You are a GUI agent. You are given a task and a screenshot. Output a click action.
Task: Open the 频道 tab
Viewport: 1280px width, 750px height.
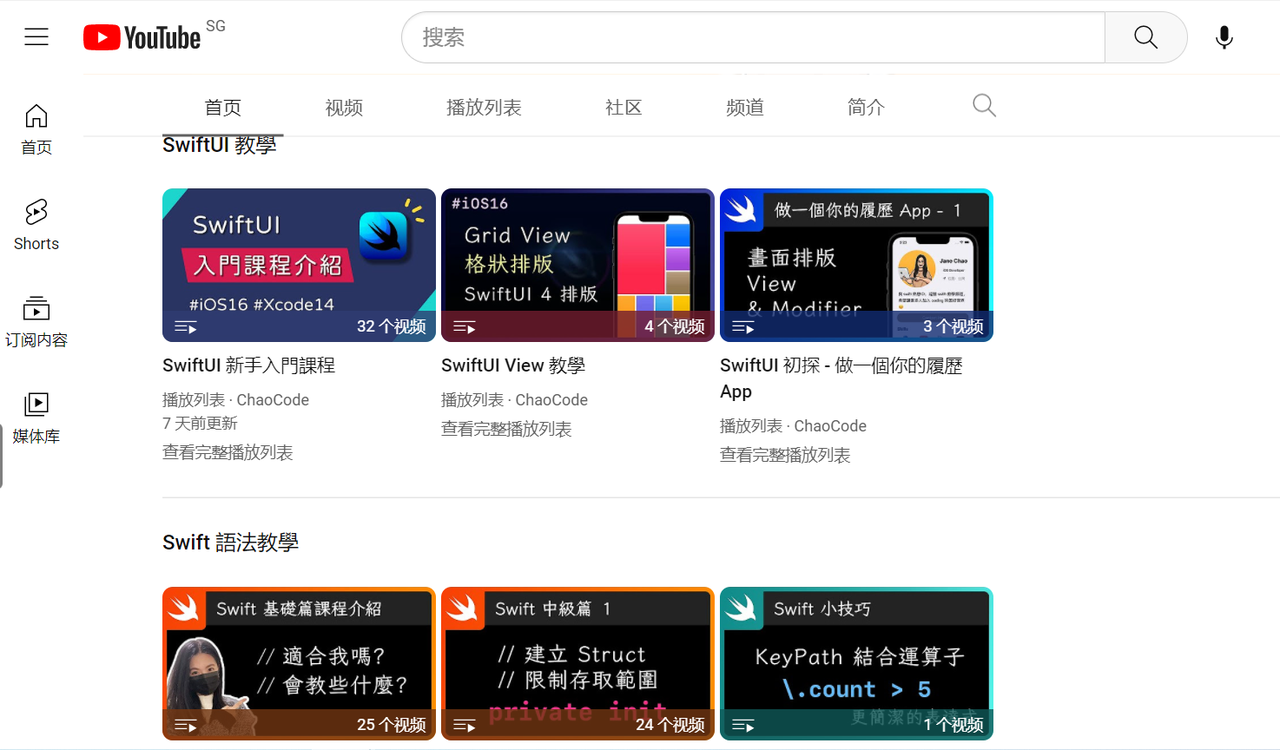click(745, 107)
